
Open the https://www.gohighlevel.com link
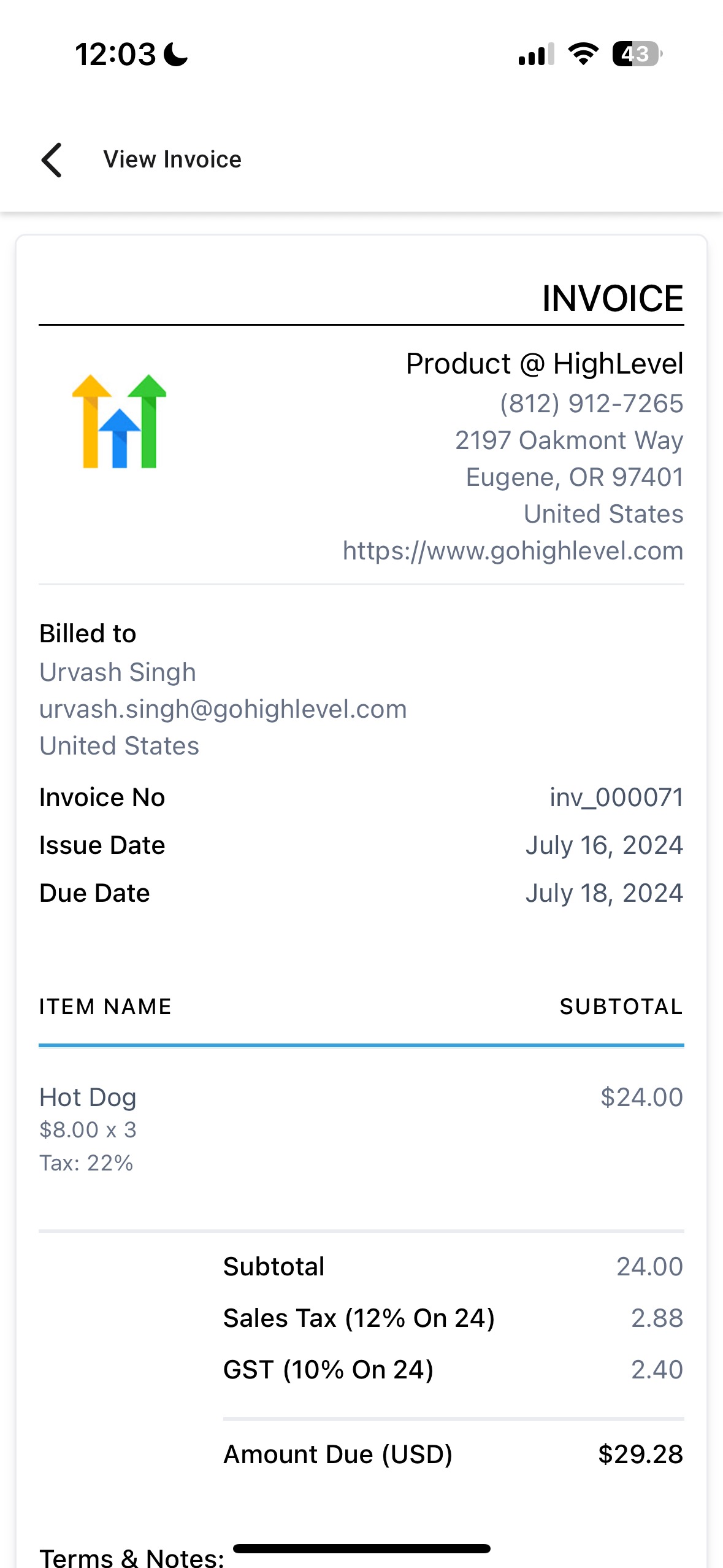pyautogui.click(x=513, y=550)
